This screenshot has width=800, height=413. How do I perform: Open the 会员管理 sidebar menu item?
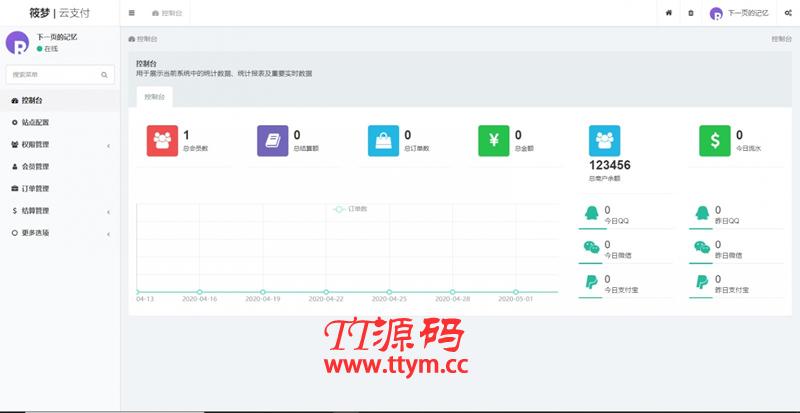click(60, 166)
